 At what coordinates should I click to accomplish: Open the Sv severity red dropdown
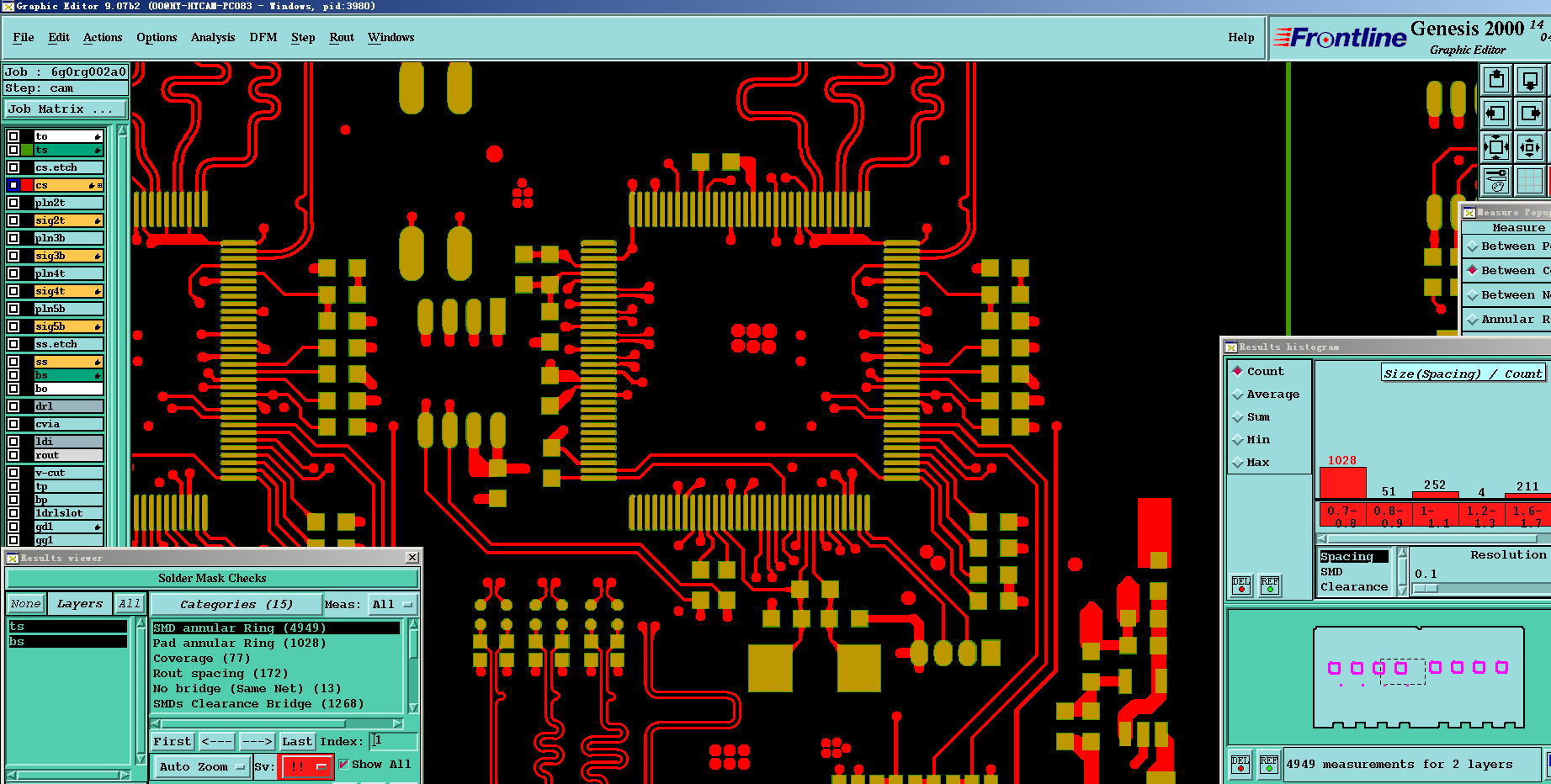point(306,766)
